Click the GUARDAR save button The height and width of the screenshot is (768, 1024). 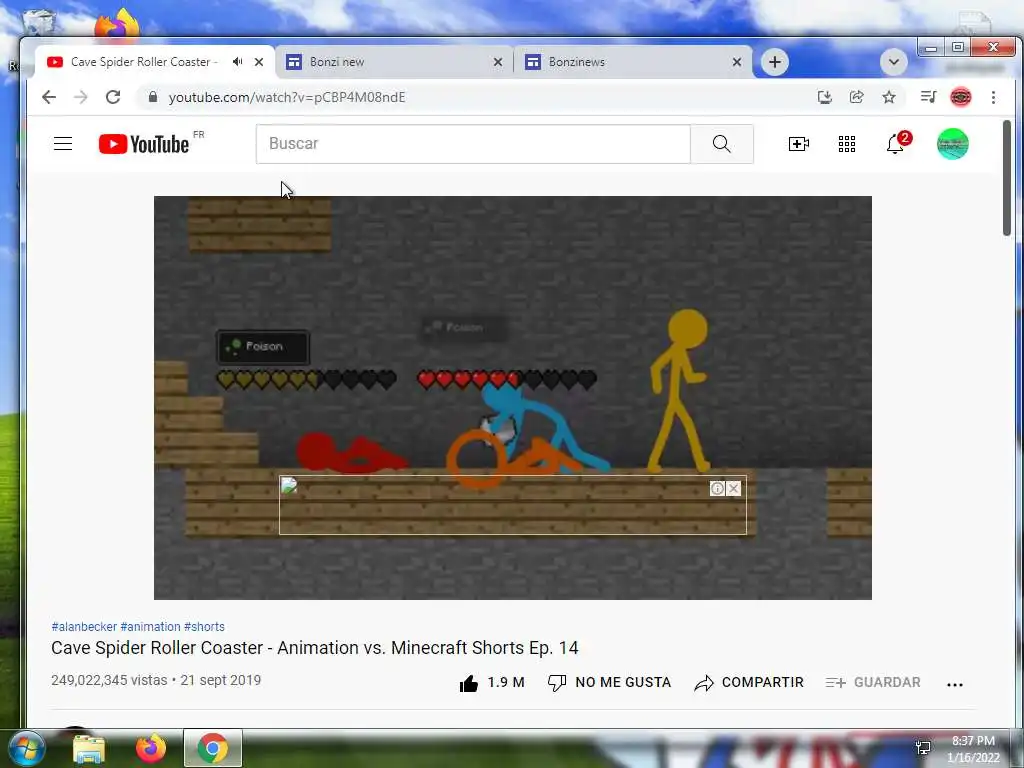click(873, 682)
